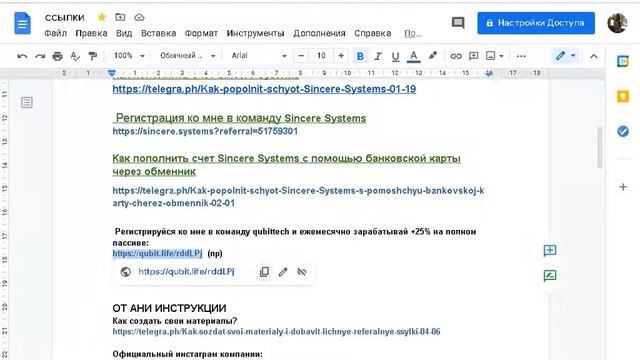Screen dimensions: 640x360
Task: Add comment from the toolbar
Action: pos(473,56)
